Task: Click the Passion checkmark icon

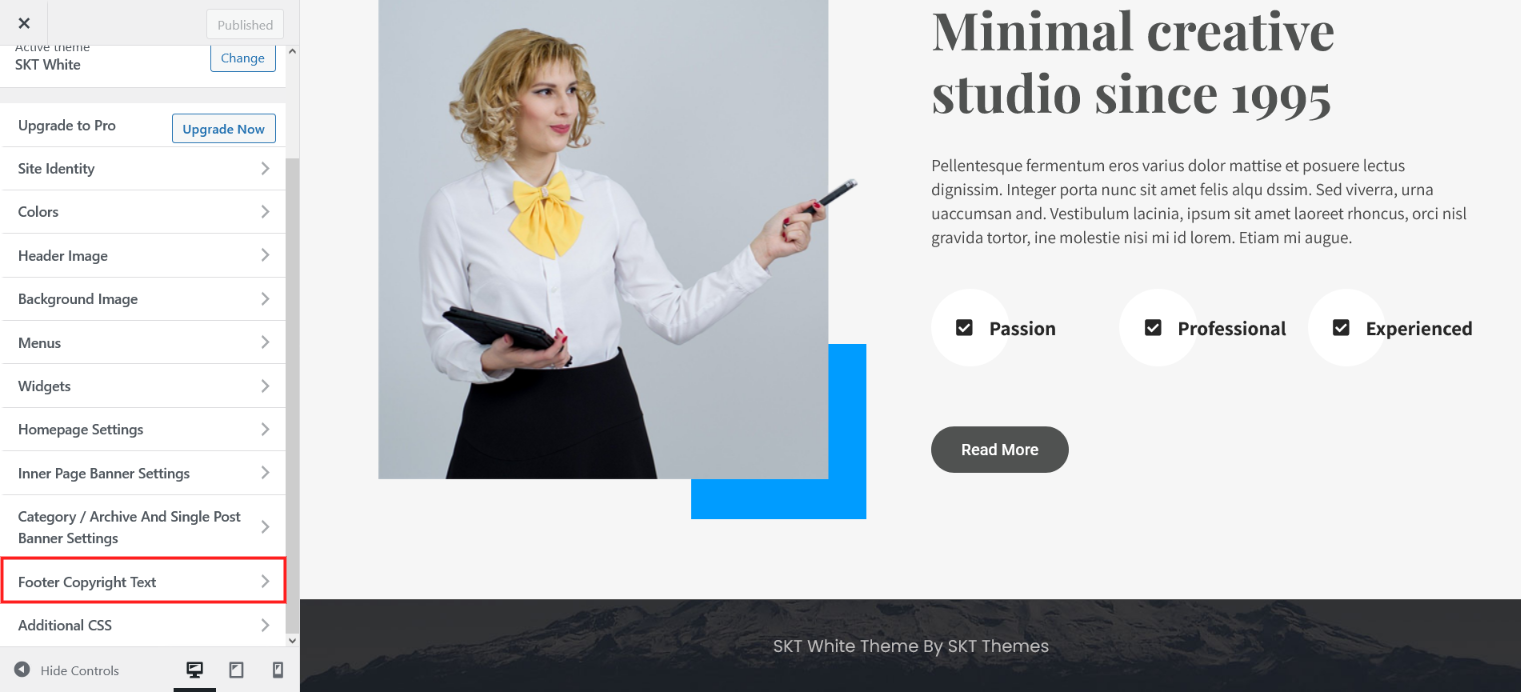Action: (964, 327)
